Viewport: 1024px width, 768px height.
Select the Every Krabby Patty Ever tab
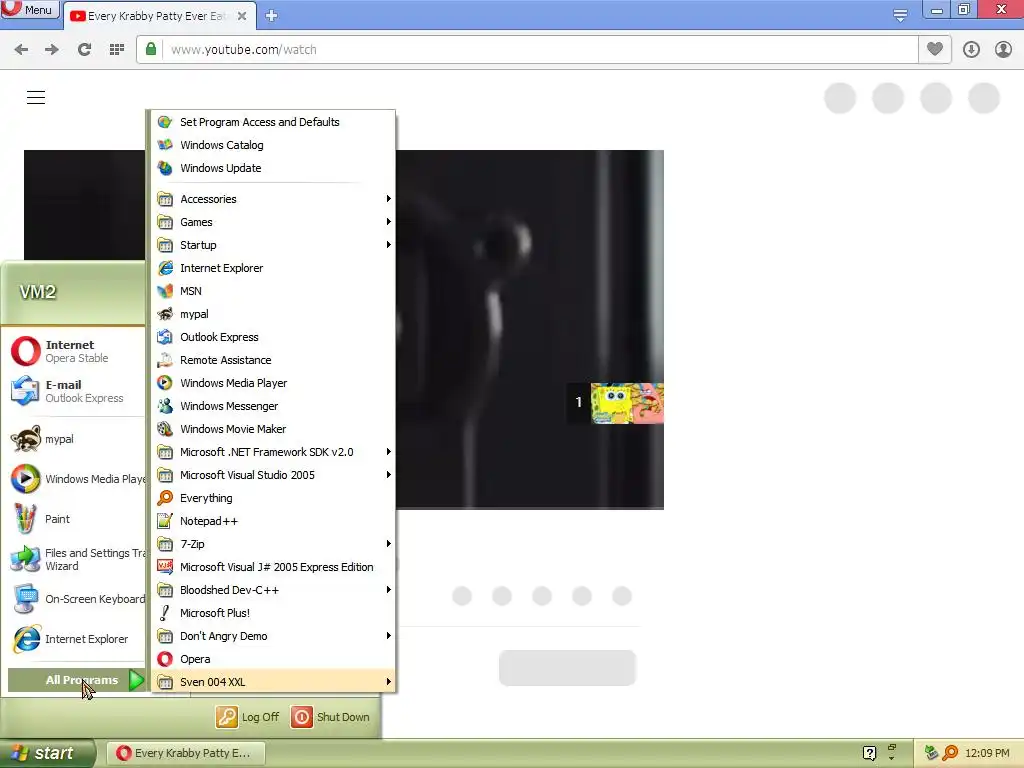coord(159,16)
